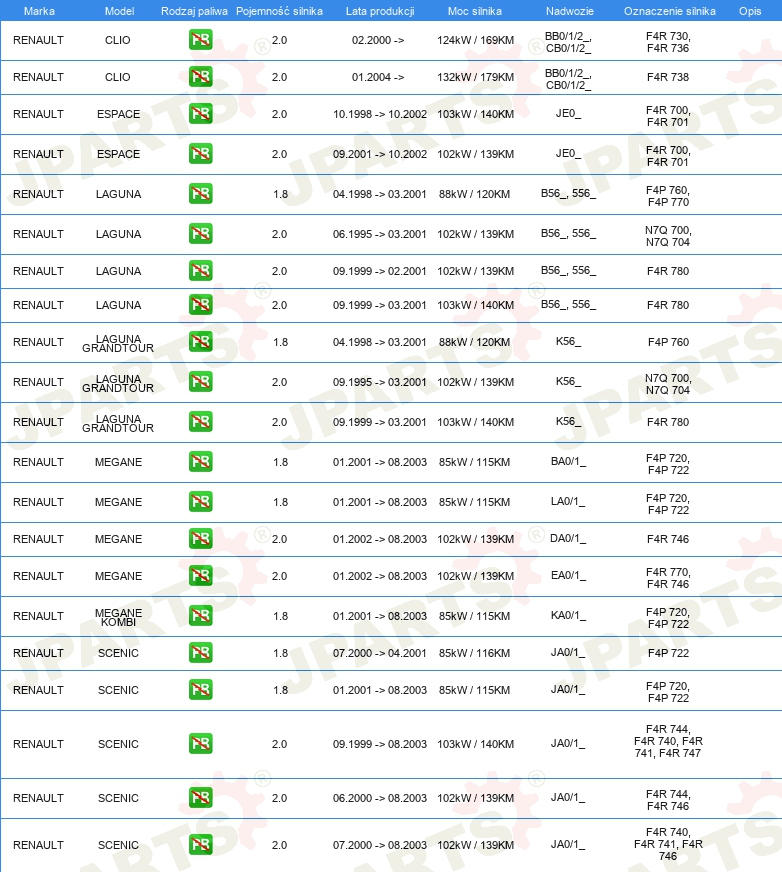The image size is (782, 872).
Task: Select engine cell F4R 740, F4R 741, F4R 746
Action: [668, 844]
